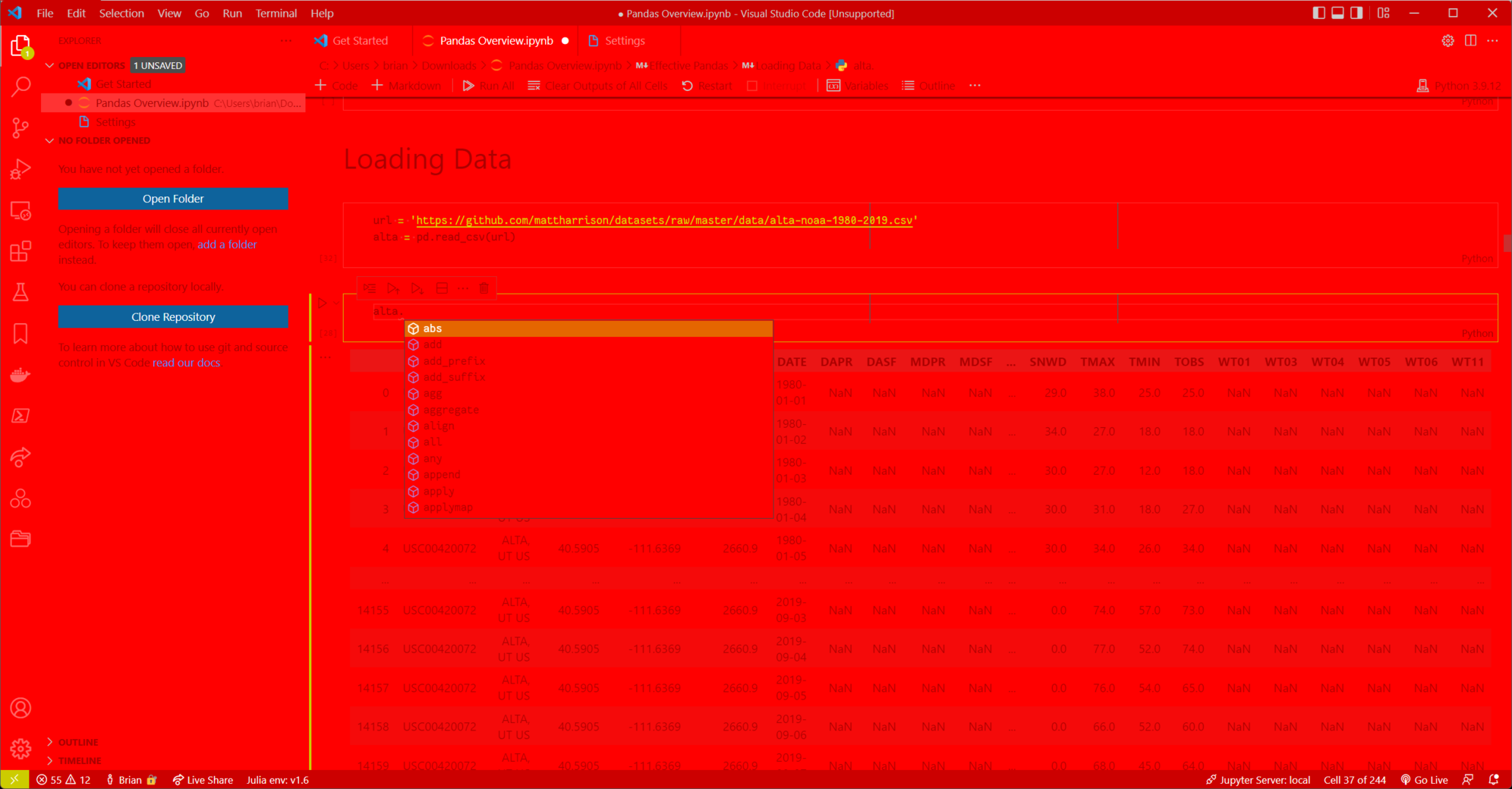Open the Run and Debug view

click(20, 169)
